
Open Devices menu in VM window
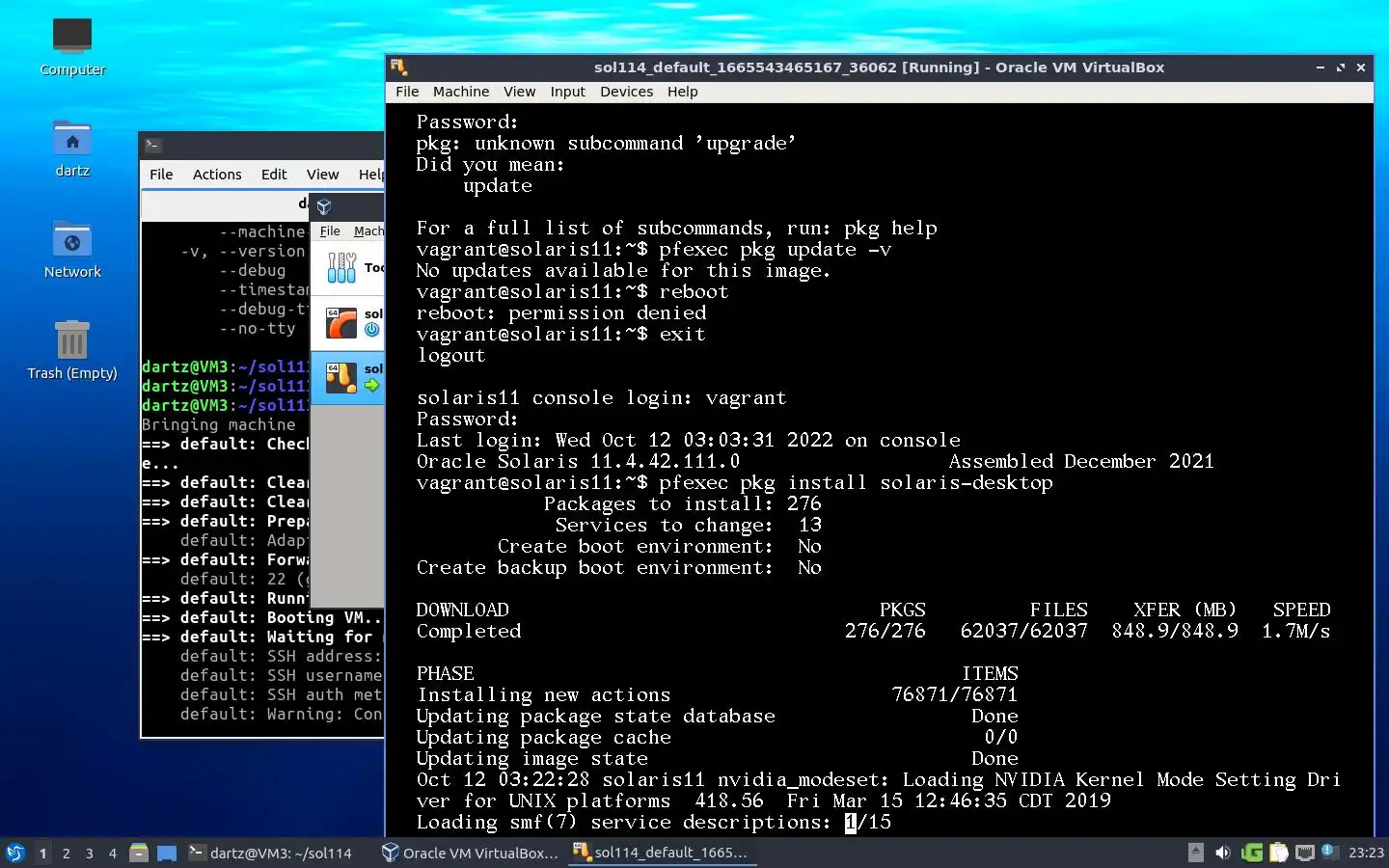point(627,92)
